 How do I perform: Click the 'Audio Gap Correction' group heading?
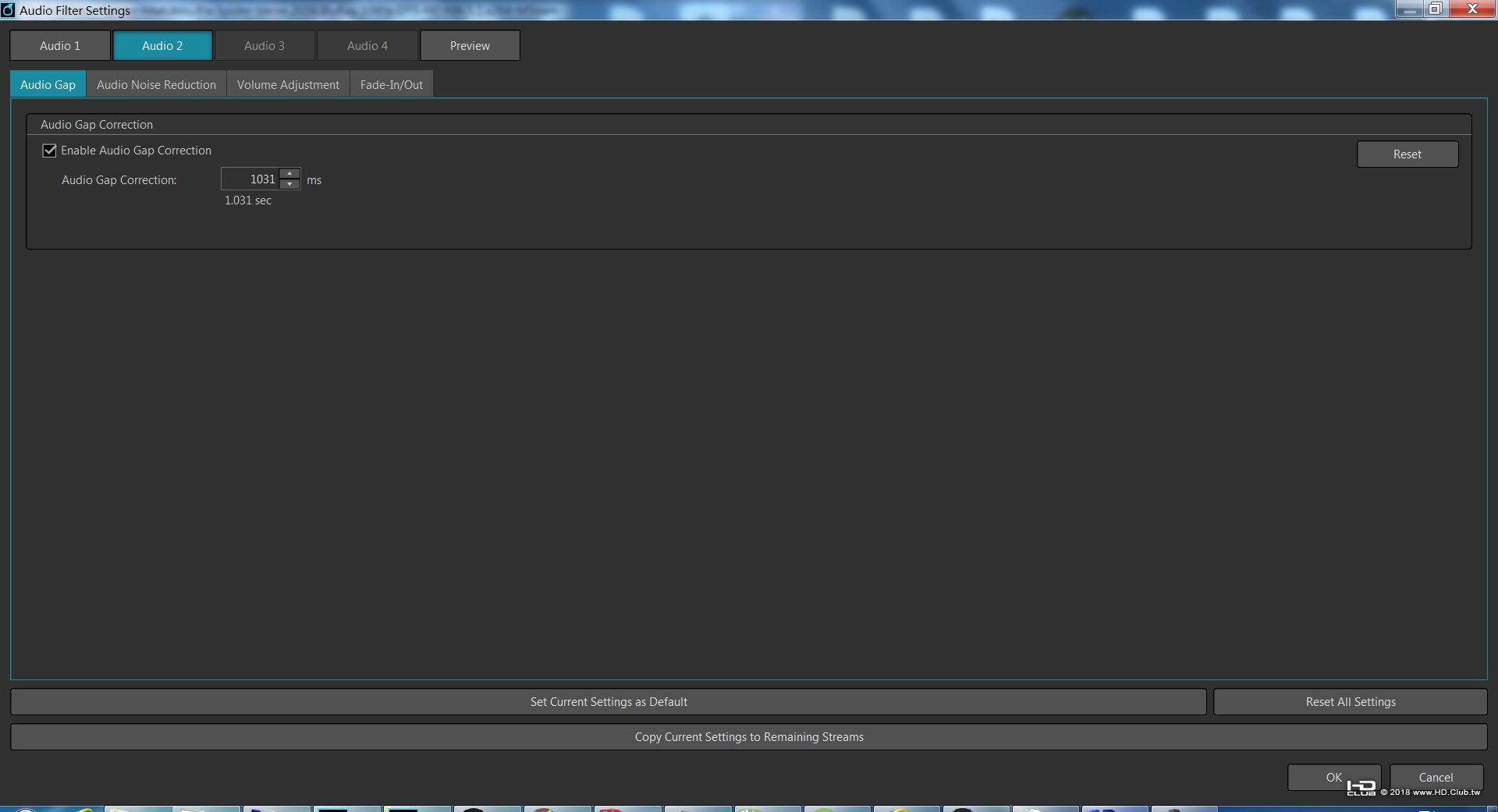(97, 125)
